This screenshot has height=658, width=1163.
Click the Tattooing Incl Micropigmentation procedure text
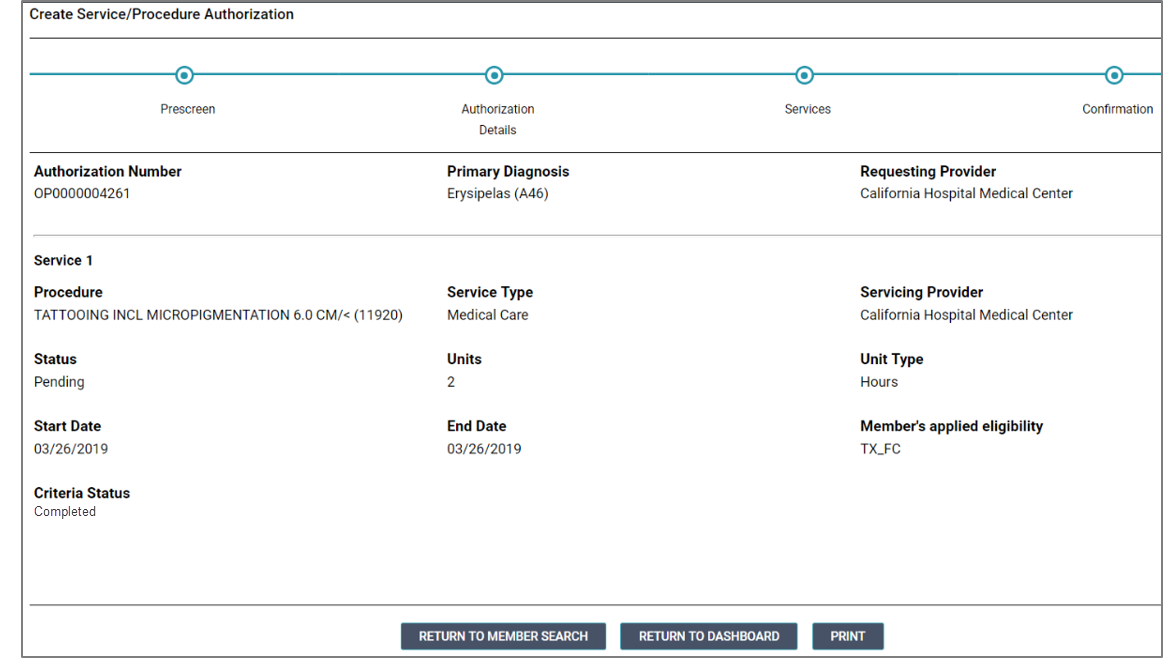[218, 315]
